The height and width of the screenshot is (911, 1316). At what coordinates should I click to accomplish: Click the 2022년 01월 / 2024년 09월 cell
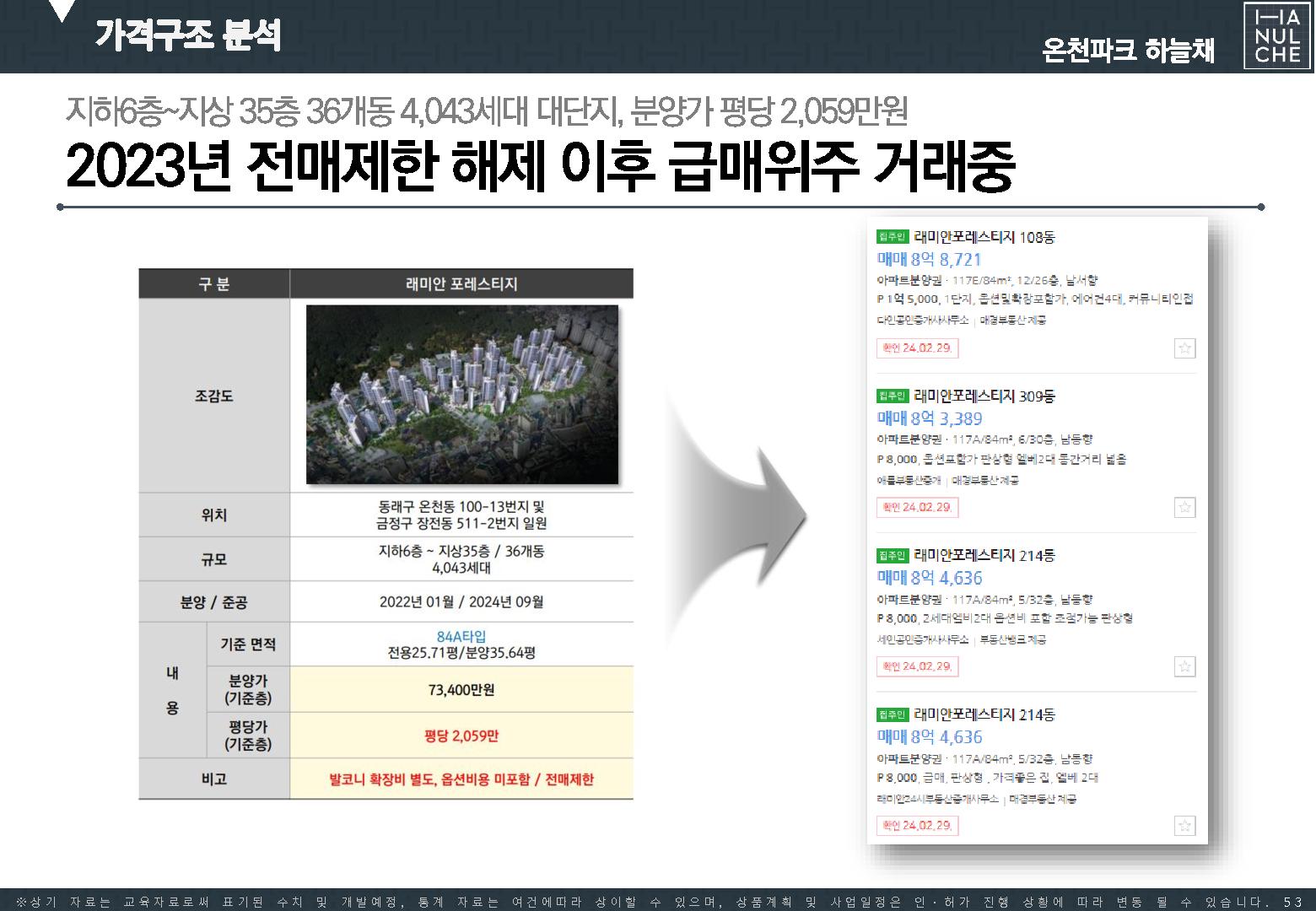[461, 602]
